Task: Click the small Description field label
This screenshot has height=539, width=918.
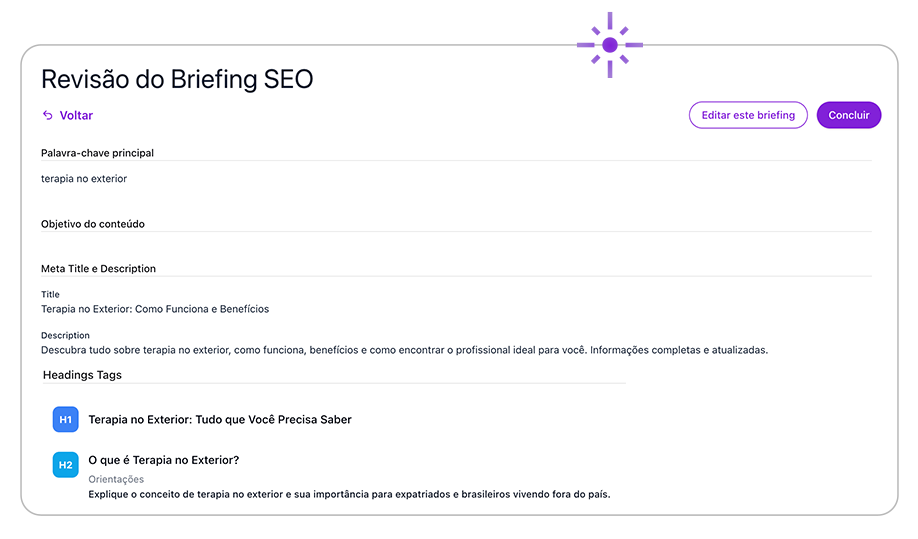Action: (x=65, y=335)
